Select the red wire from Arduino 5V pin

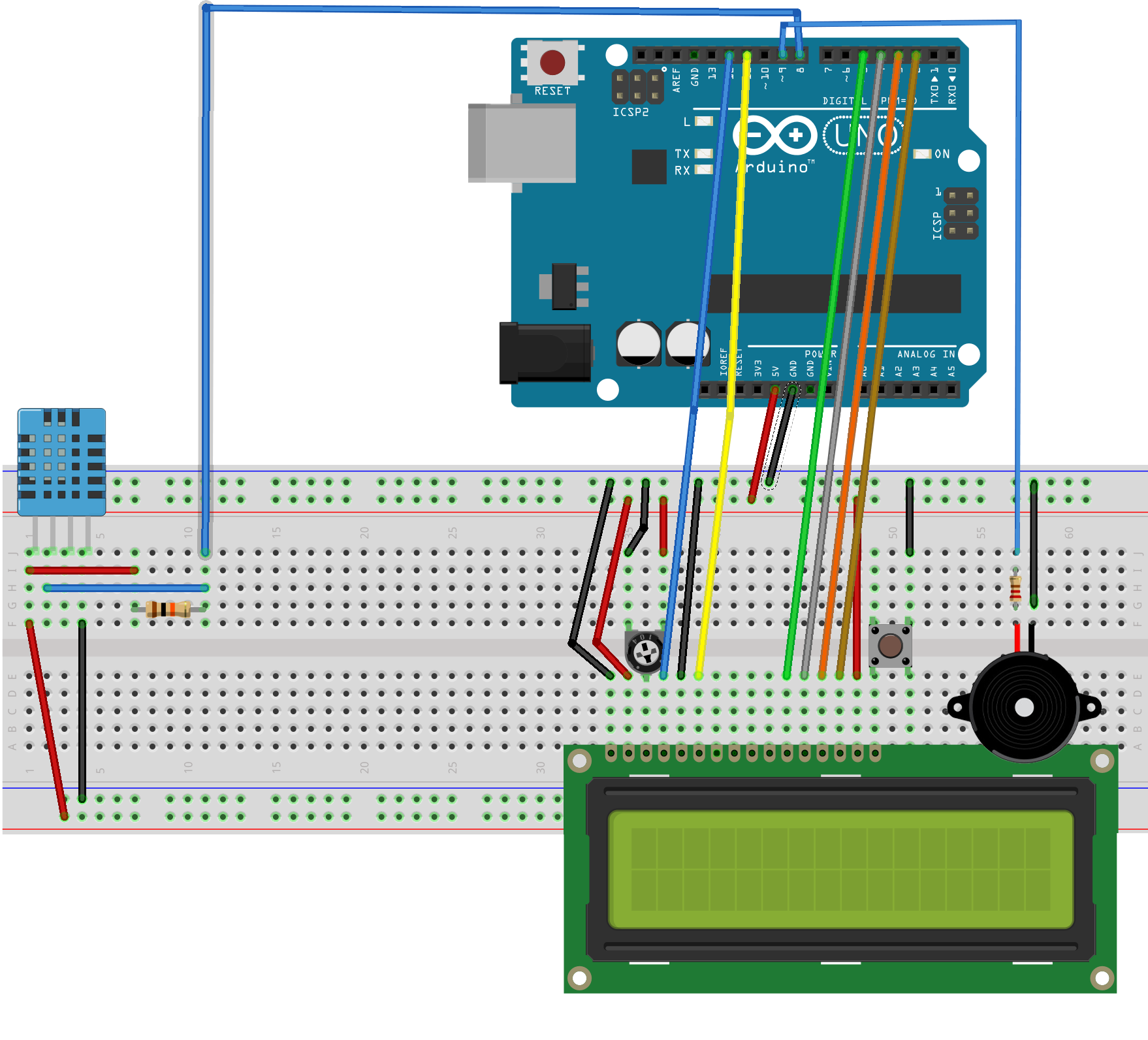763,444
